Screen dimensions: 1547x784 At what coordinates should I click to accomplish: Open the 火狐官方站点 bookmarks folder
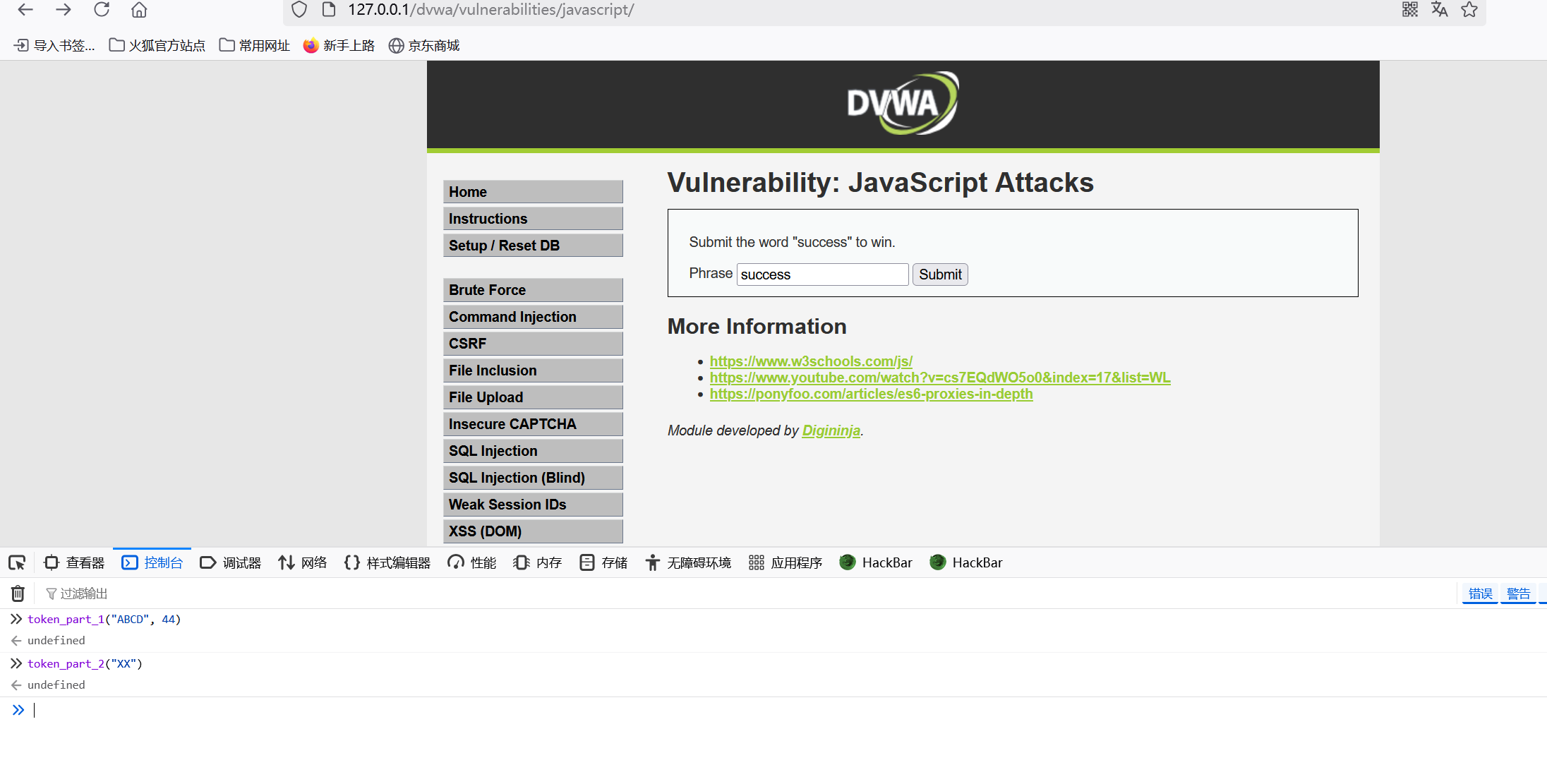coord(157,46)
